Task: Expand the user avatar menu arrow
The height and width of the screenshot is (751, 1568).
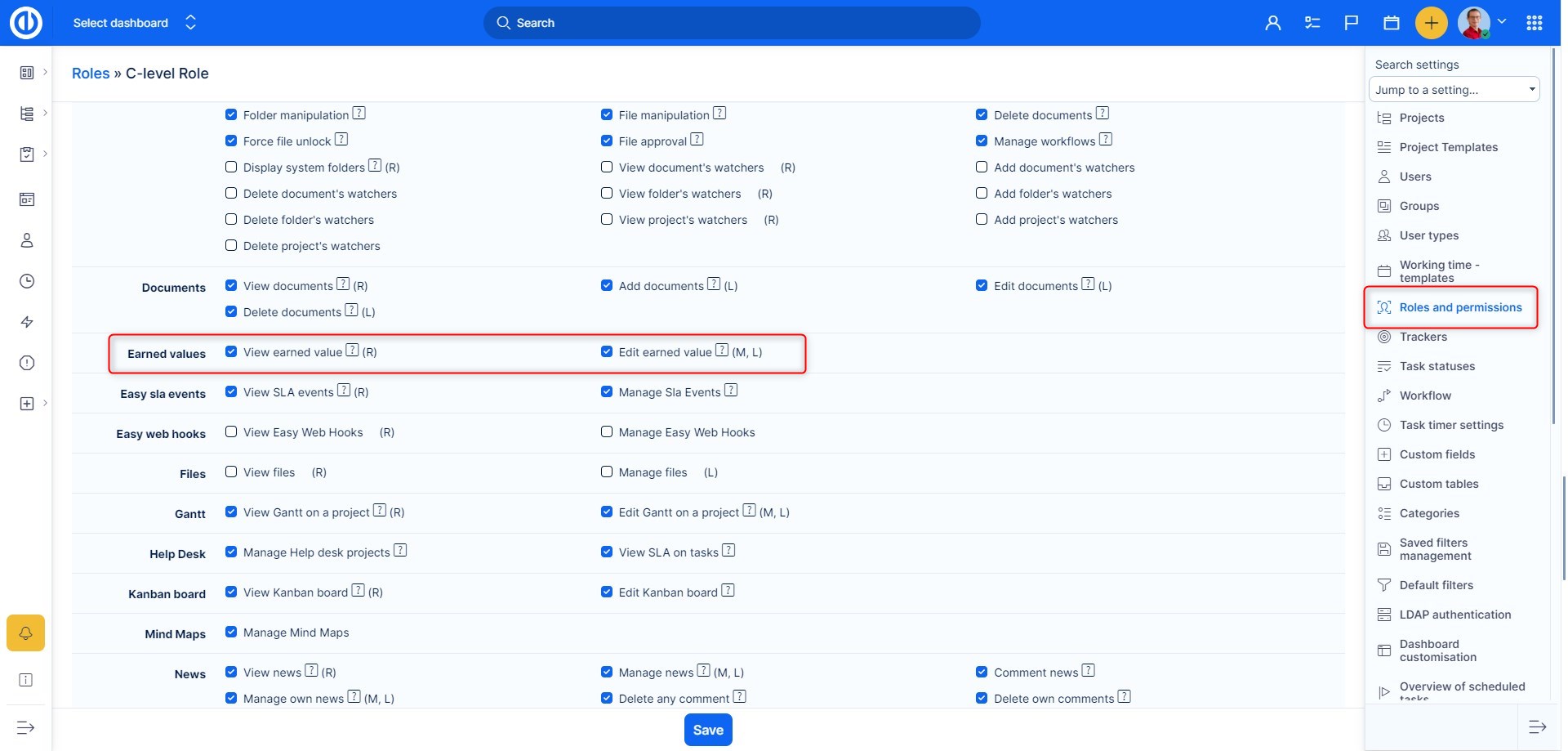Action: [1501, 22]
